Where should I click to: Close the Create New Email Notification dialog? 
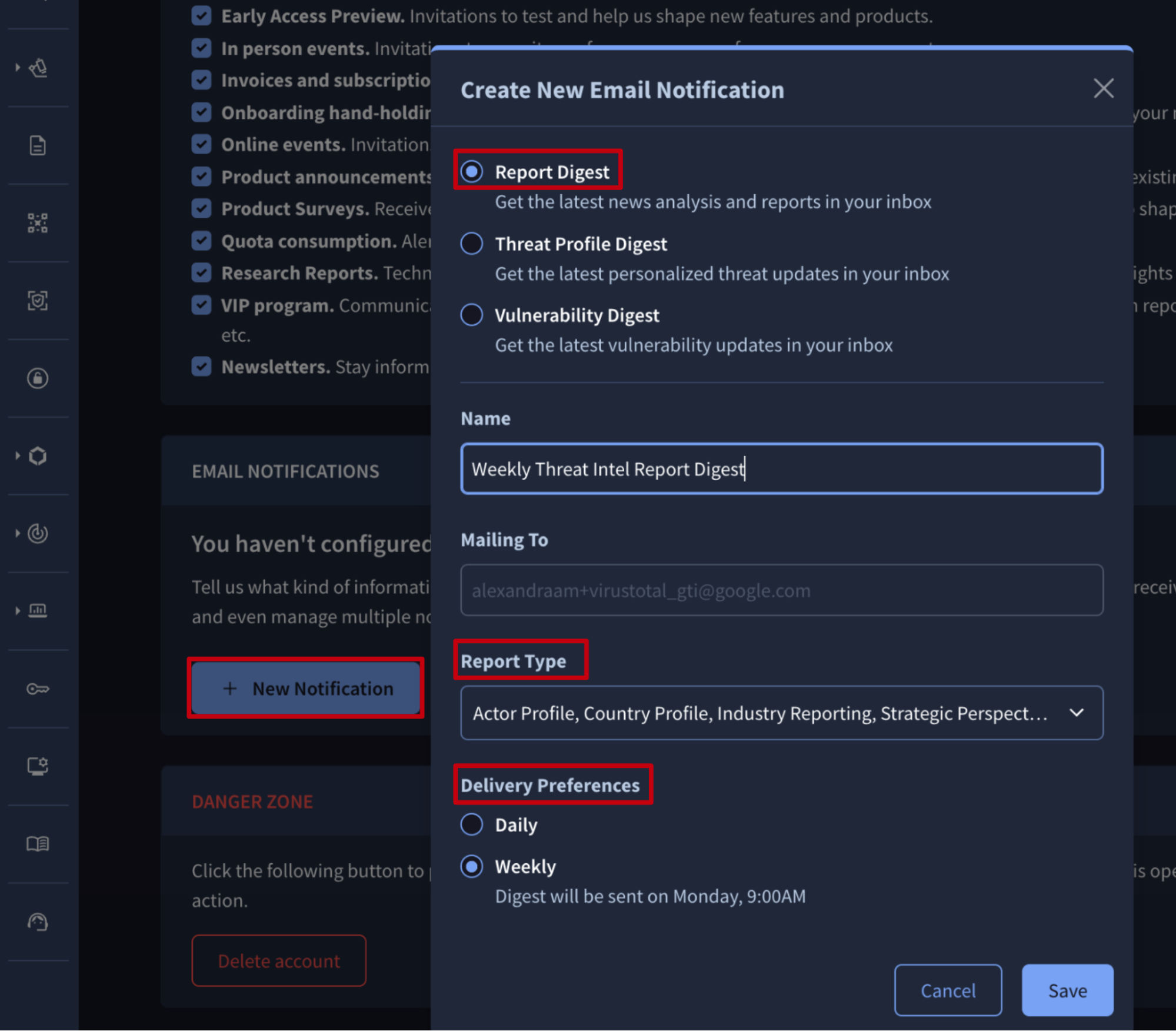[1103, 89]
